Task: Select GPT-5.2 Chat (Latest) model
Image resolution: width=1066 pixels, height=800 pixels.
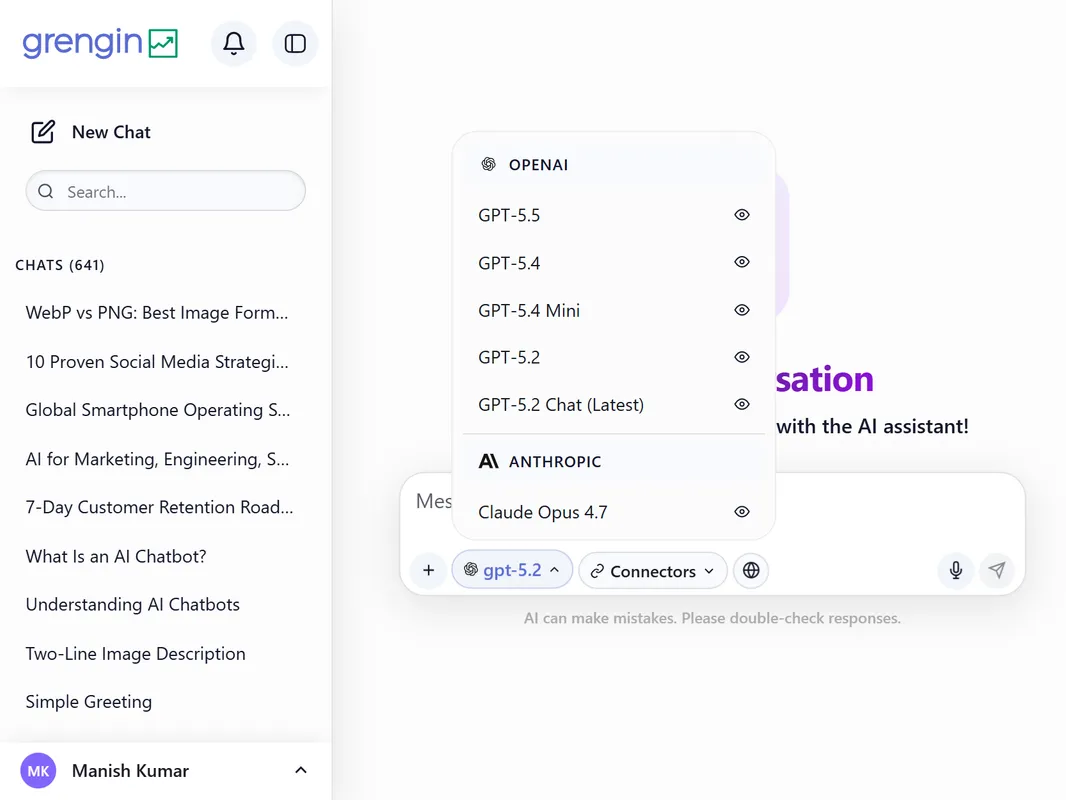Action: (x=613, y=405)
